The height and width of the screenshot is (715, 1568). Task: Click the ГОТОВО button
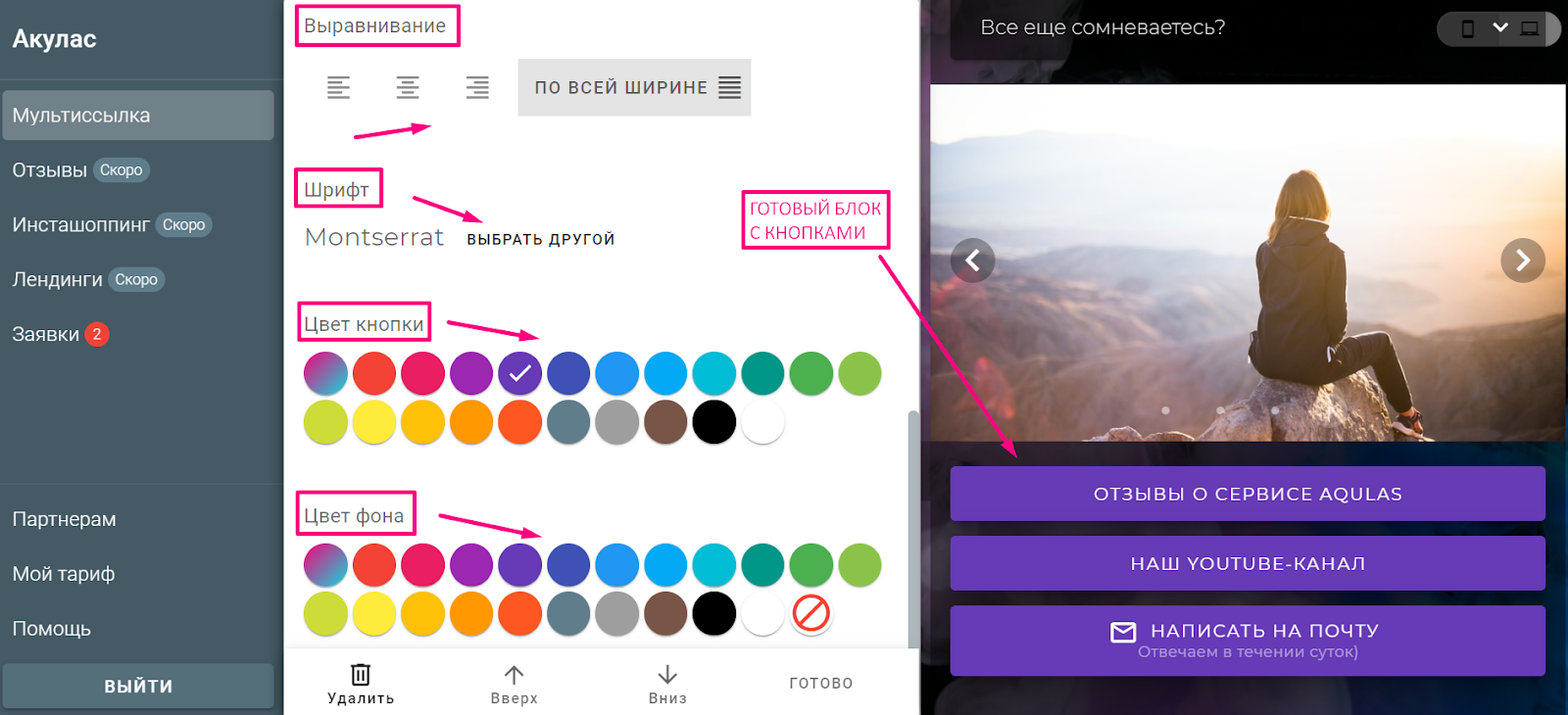821,683
